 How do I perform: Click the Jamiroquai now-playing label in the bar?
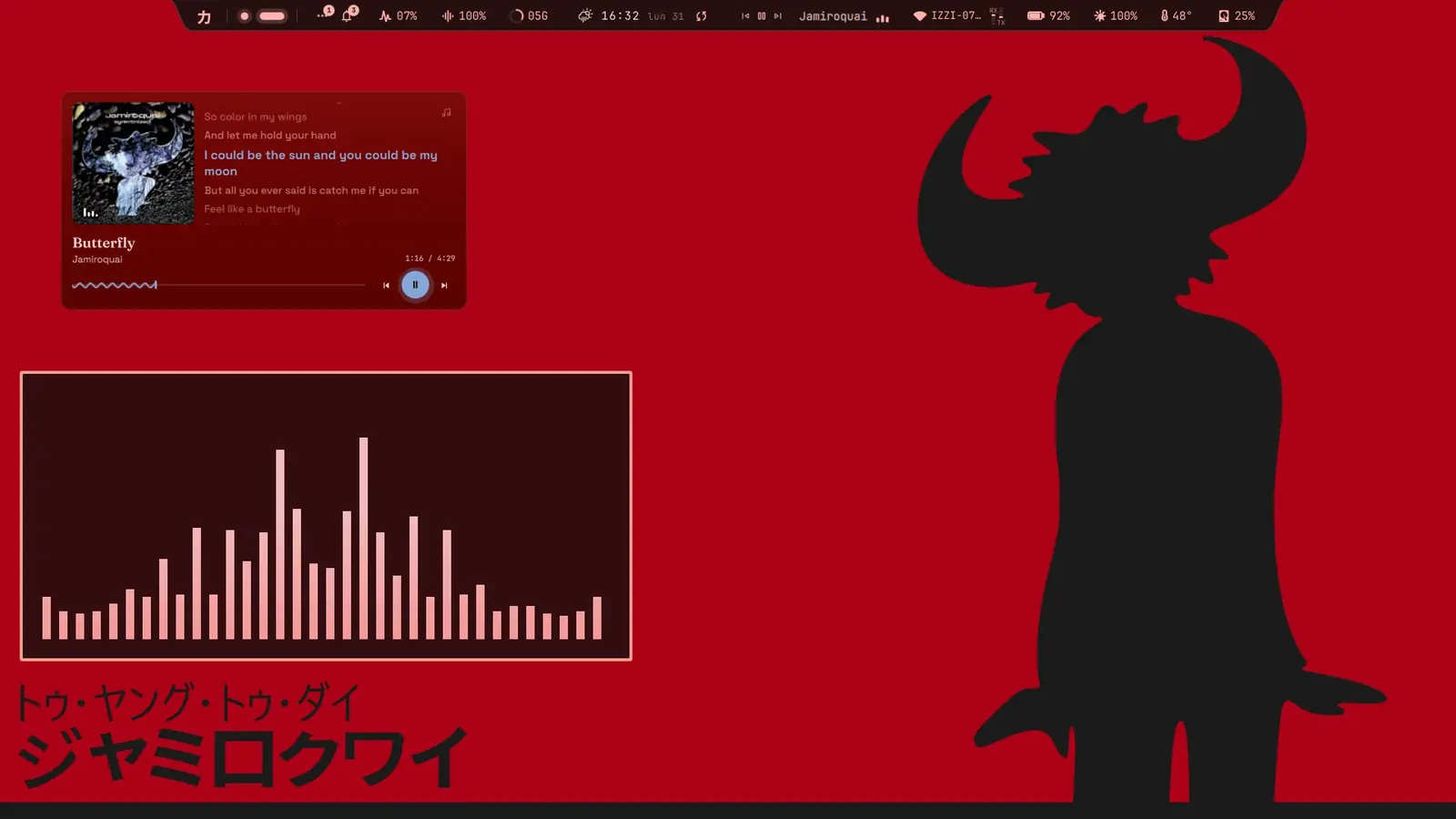(x=833, y=16)
